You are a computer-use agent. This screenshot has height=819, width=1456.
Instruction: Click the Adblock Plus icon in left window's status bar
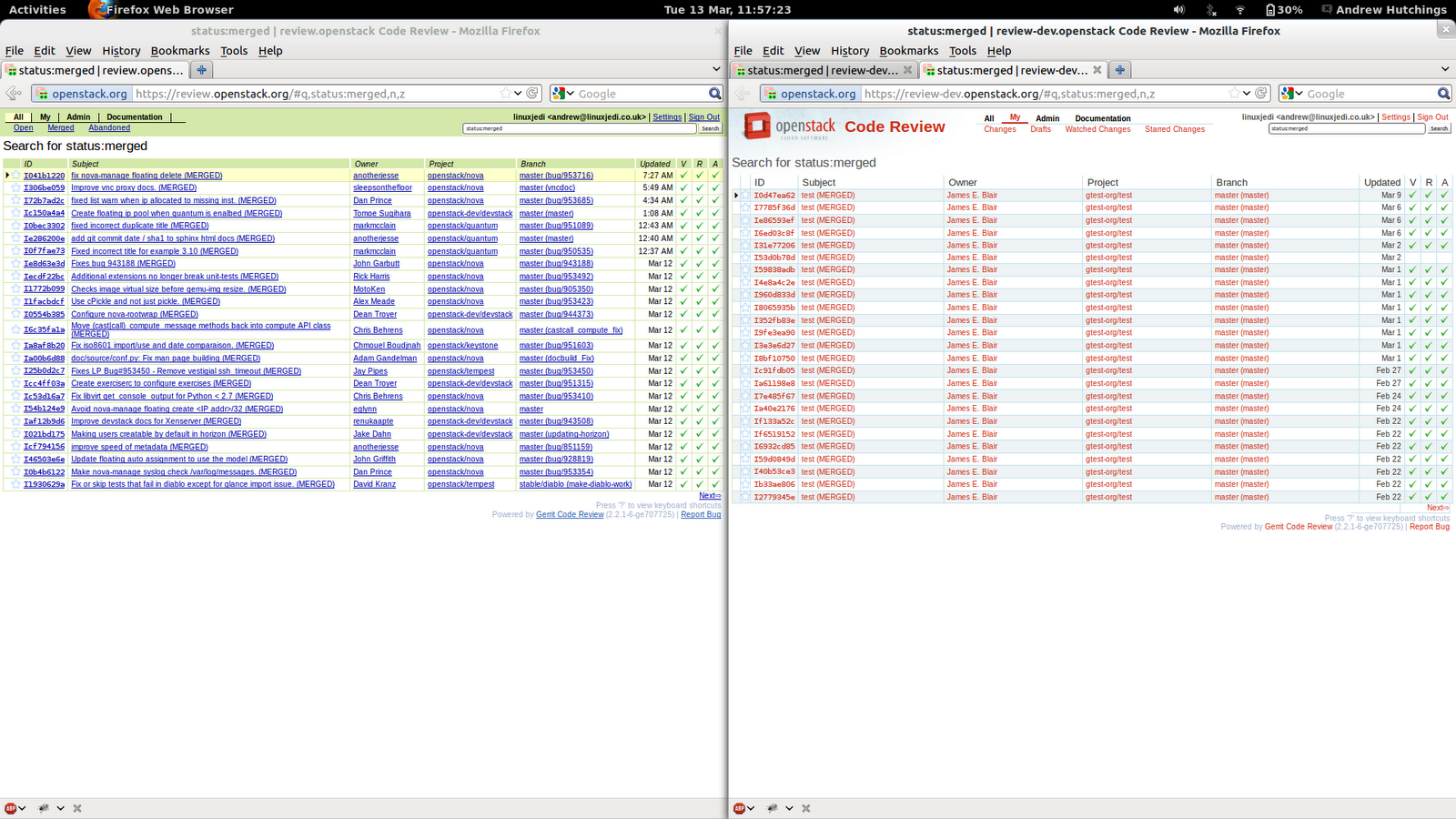click(10, 808)
